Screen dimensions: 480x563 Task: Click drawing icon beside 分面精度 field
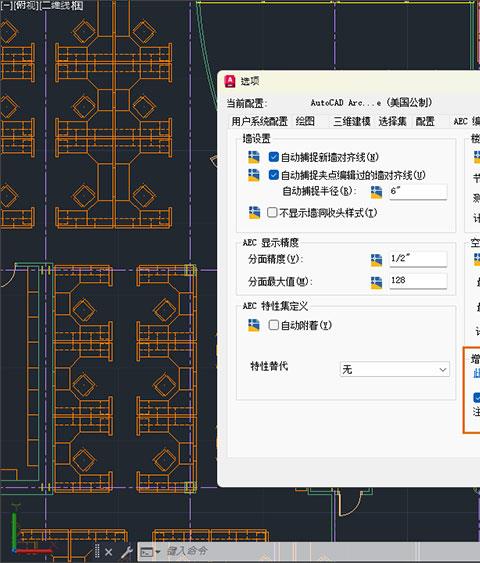pos(376,260)
